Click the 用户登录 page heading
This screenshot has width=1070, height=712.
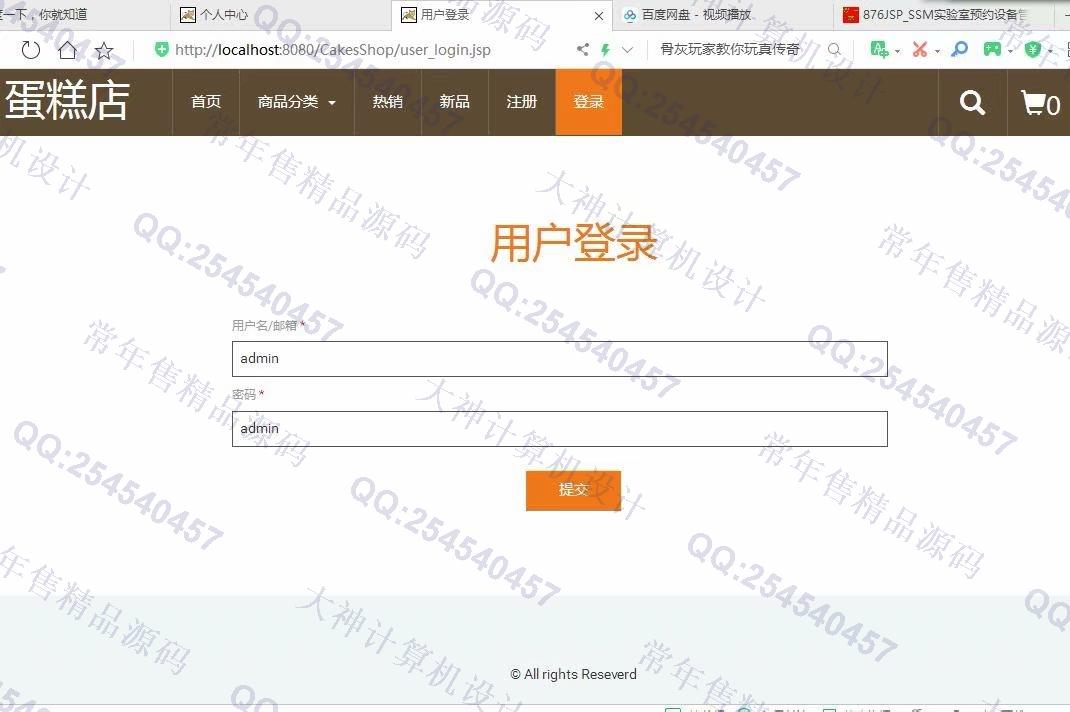pyautogui.click(x=573, y=242)
